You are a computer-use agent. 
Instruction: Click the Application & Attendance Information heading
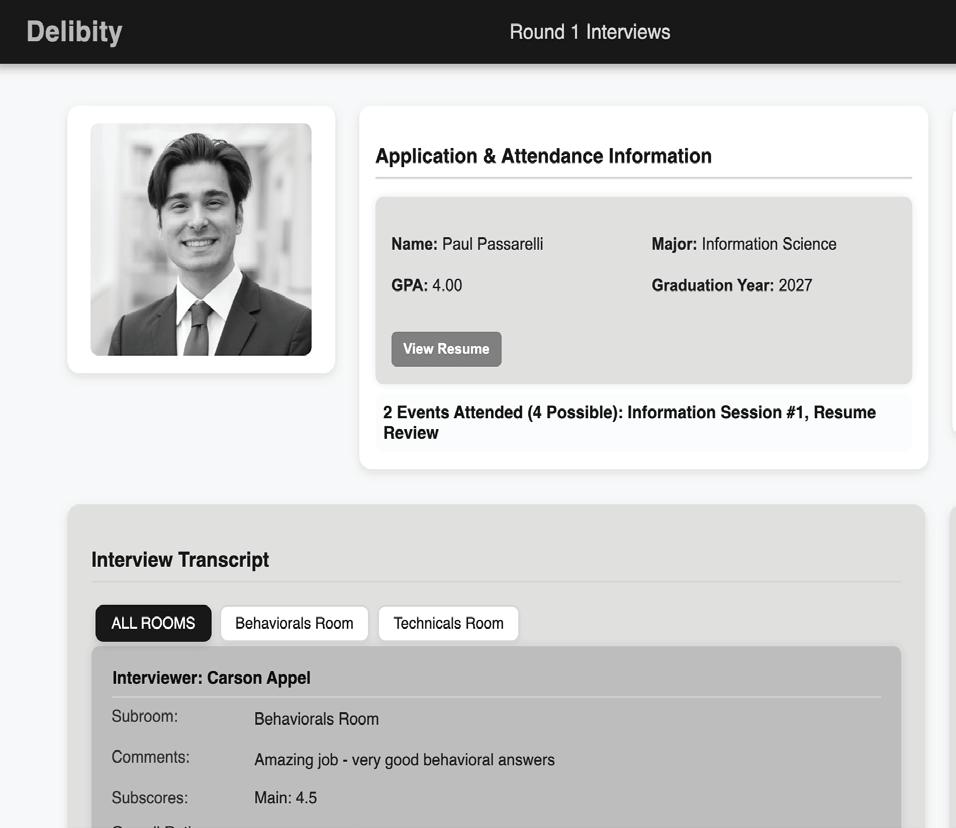tap(543, 156)
